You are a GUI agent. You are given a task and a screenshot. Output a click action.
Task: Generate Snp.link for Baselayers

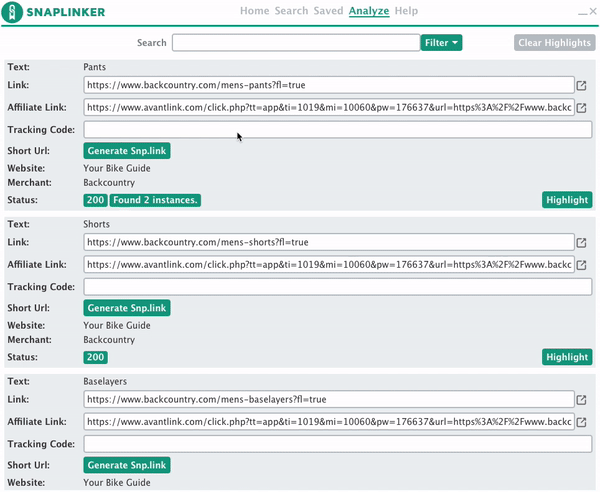point(127,465)
